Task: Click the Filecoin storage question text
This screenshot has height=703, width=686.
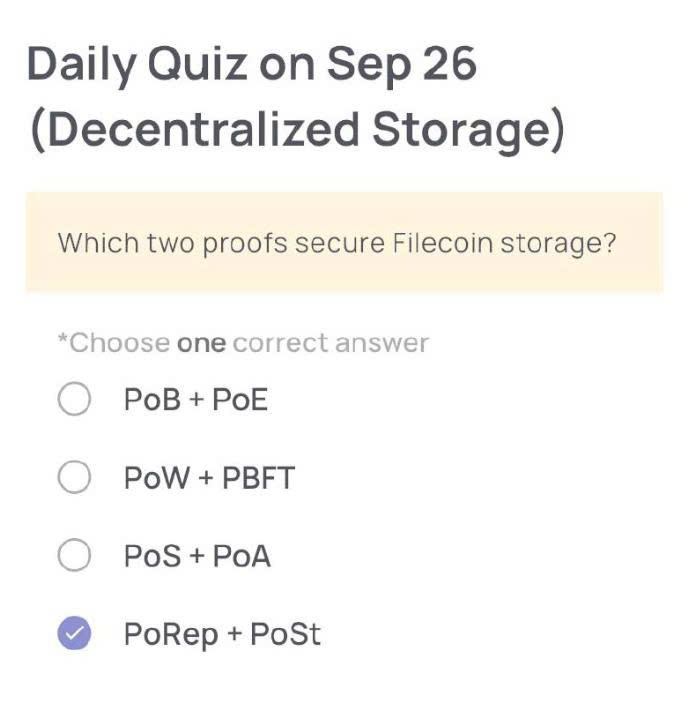Action: point(336,243)
